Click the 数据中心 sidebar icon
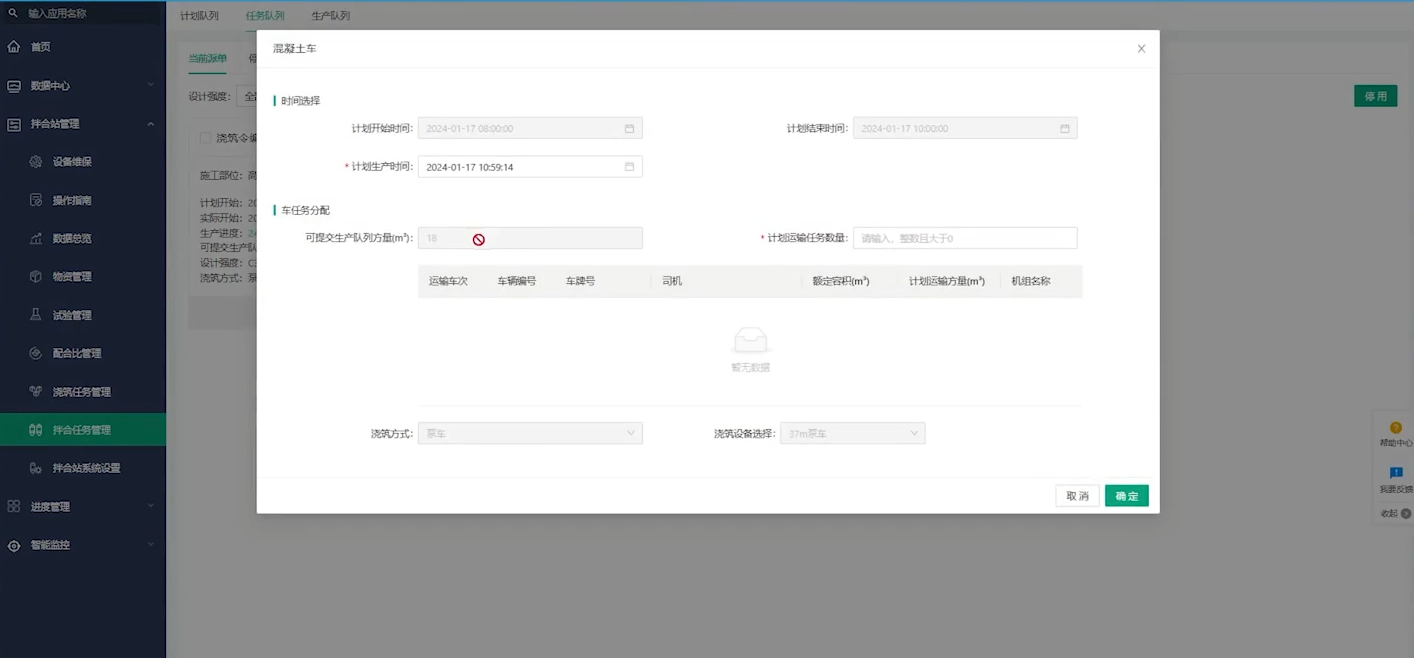The width and height of the screenshot is (1414, 658). 14,86
